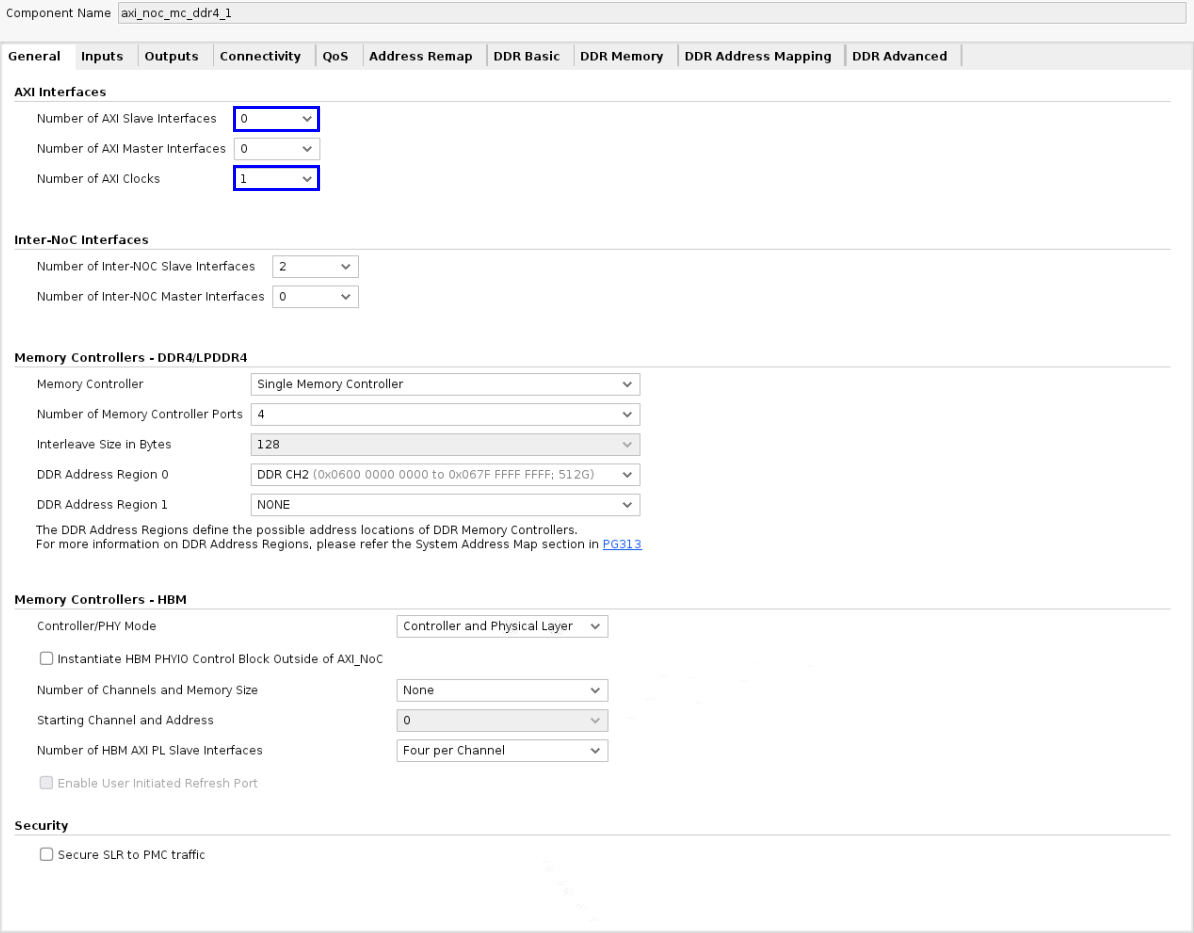
Task: Open Number of Inter-NOC Slave Interfaces dropdown
Action: tap(315, 267)
